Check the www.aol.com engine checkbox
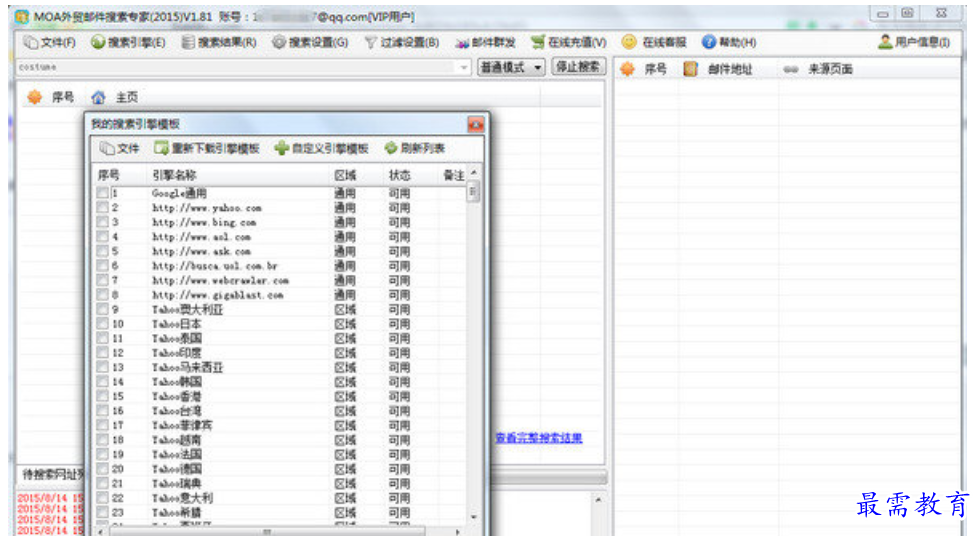 click(x=102, y=237)
